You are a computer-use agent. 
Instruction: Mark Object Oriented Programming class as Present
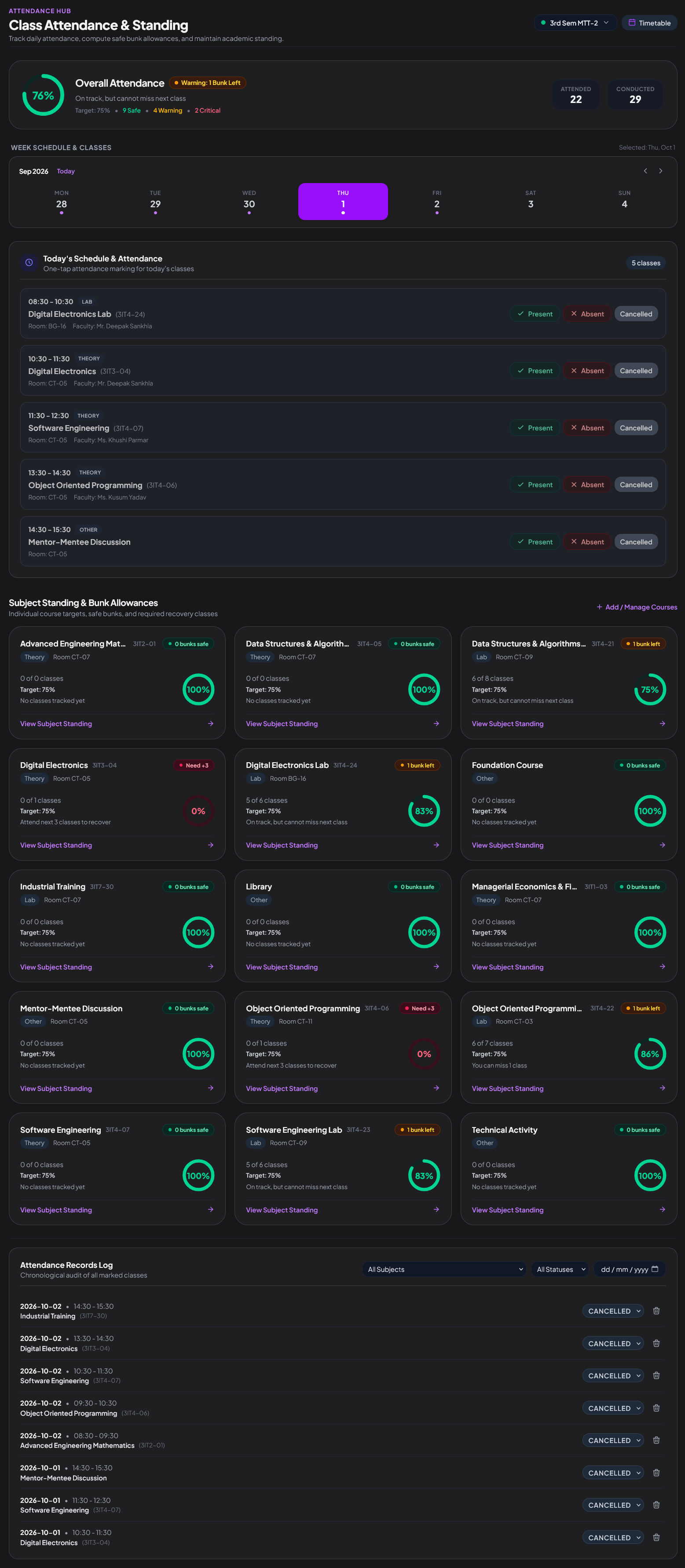pos(535,485)
